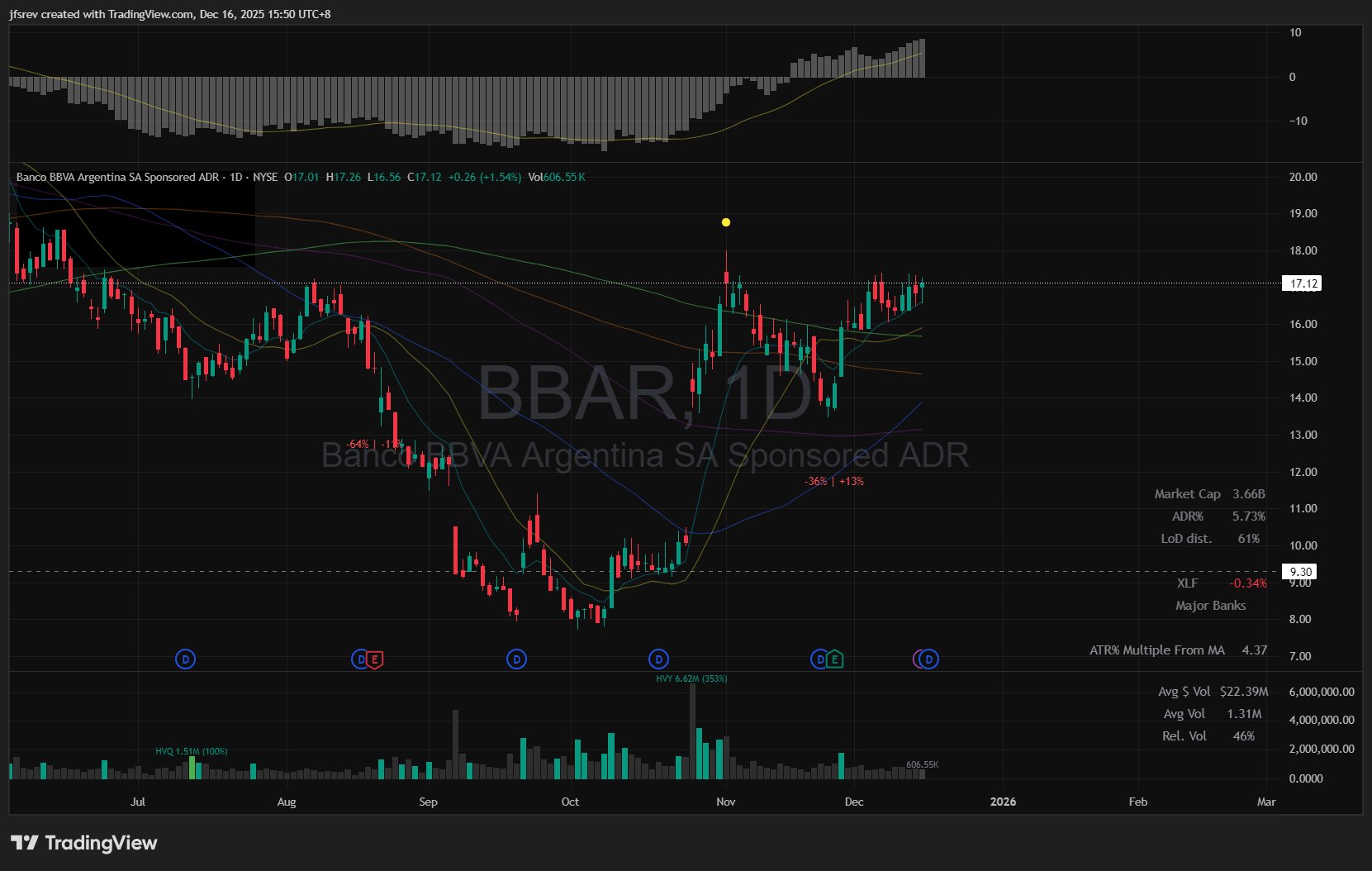Click the 7.00 price axis label

(1300, 656)
